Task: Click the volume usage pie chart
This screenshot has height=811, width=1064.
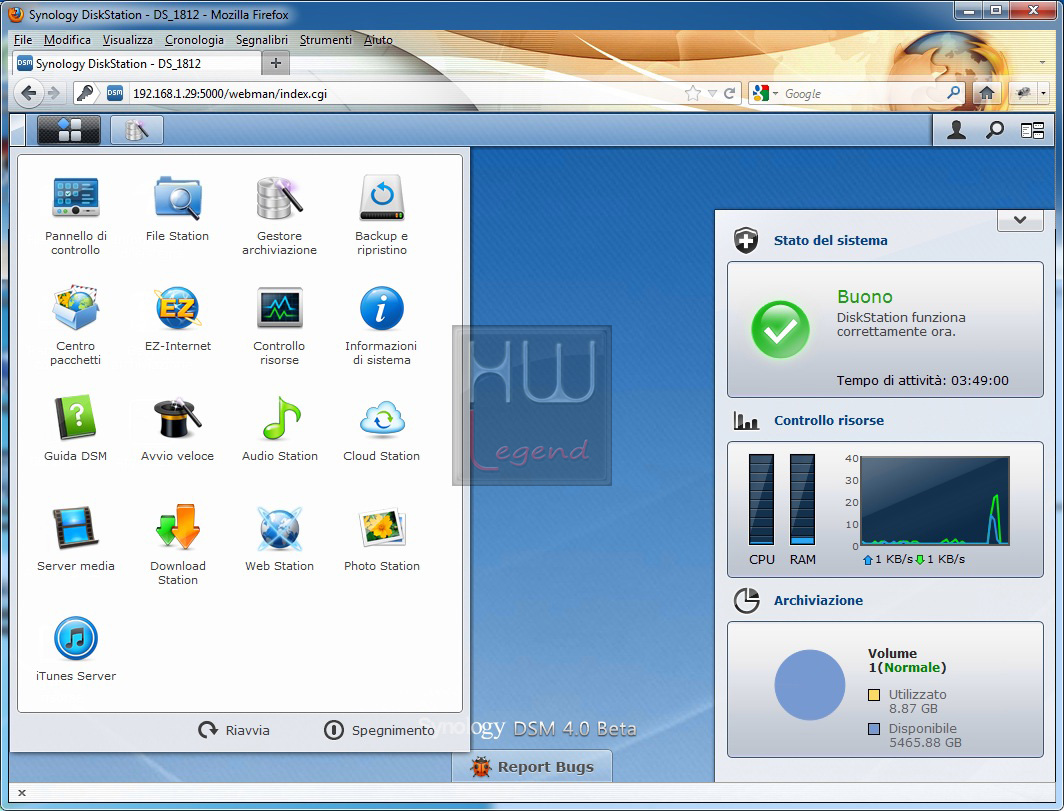Action: (810, 685)
